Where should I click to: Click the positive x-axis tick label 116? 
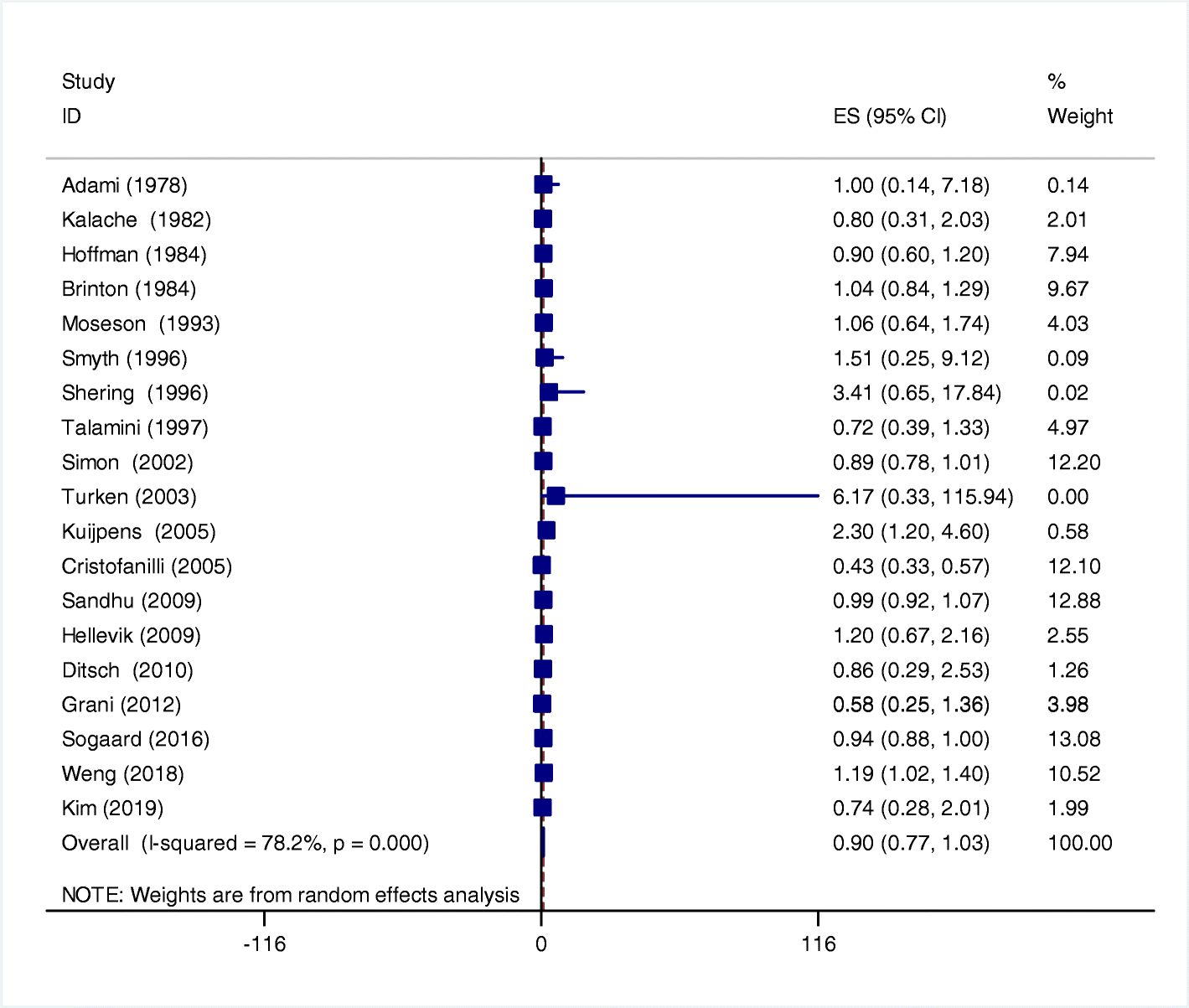click(x=819, y=944)
